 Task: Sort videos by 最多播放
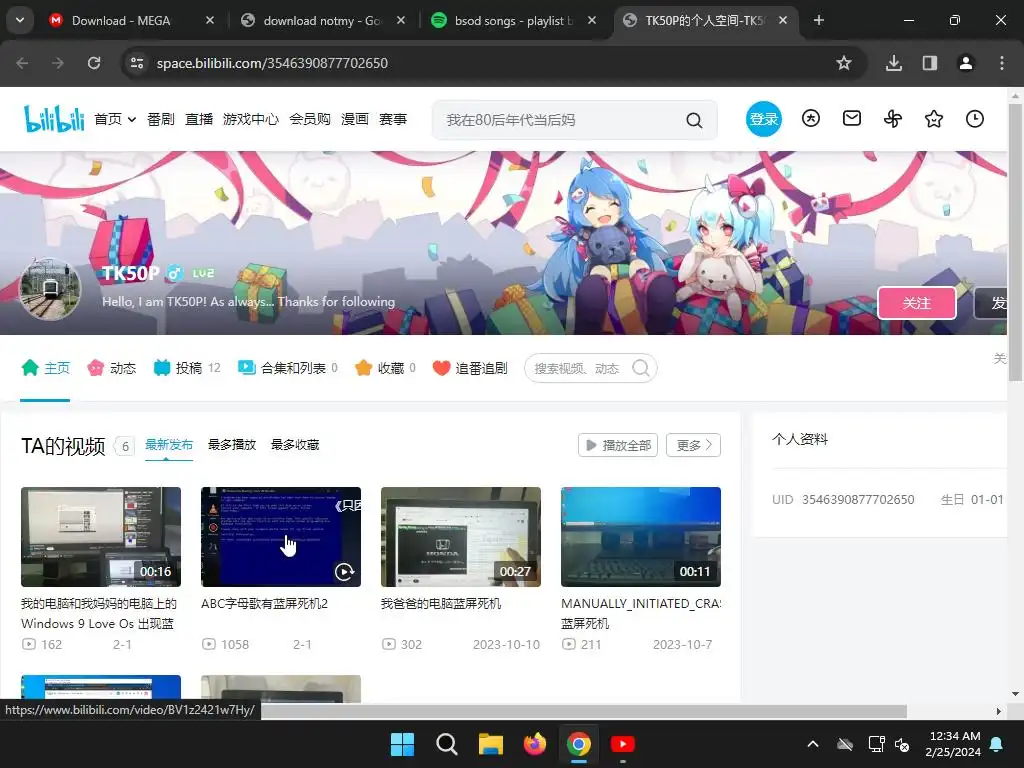232,445
